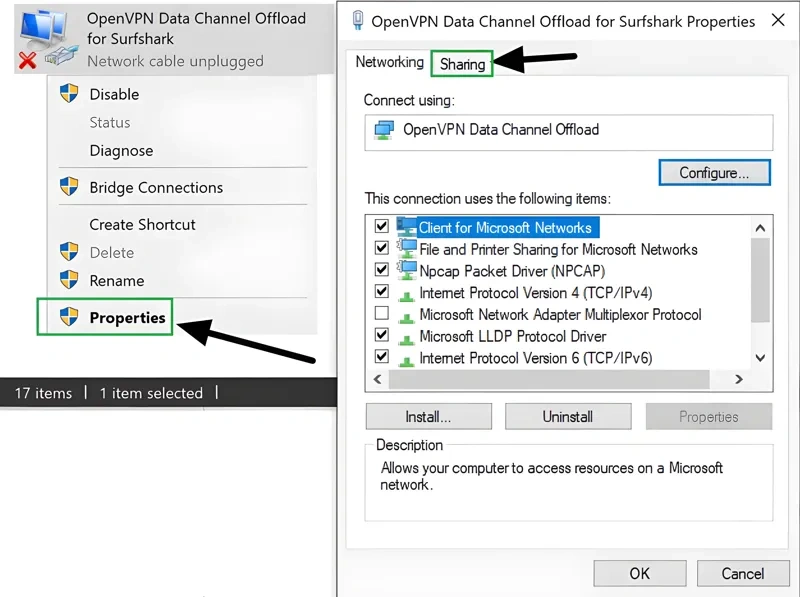Choose Rename from the context menu
Viewport: 800px width, 597px height.
tap(117, 281)
